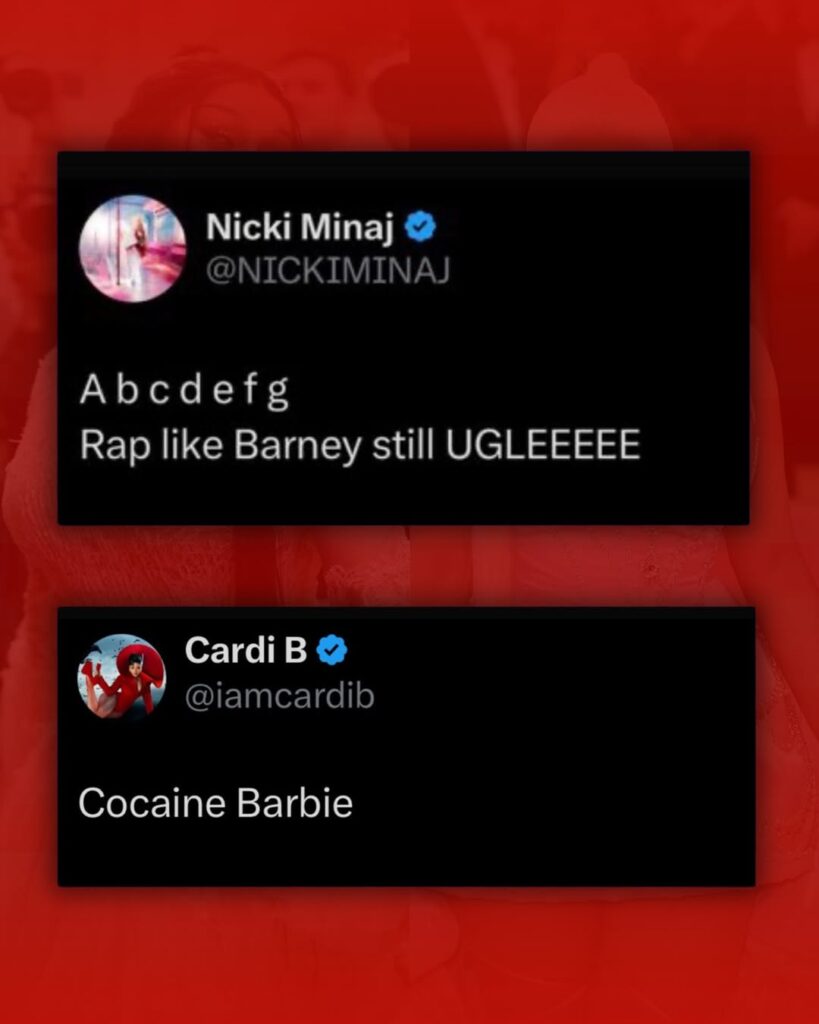Click Cardi B's blue verified badge

click(x=332, y=650)
